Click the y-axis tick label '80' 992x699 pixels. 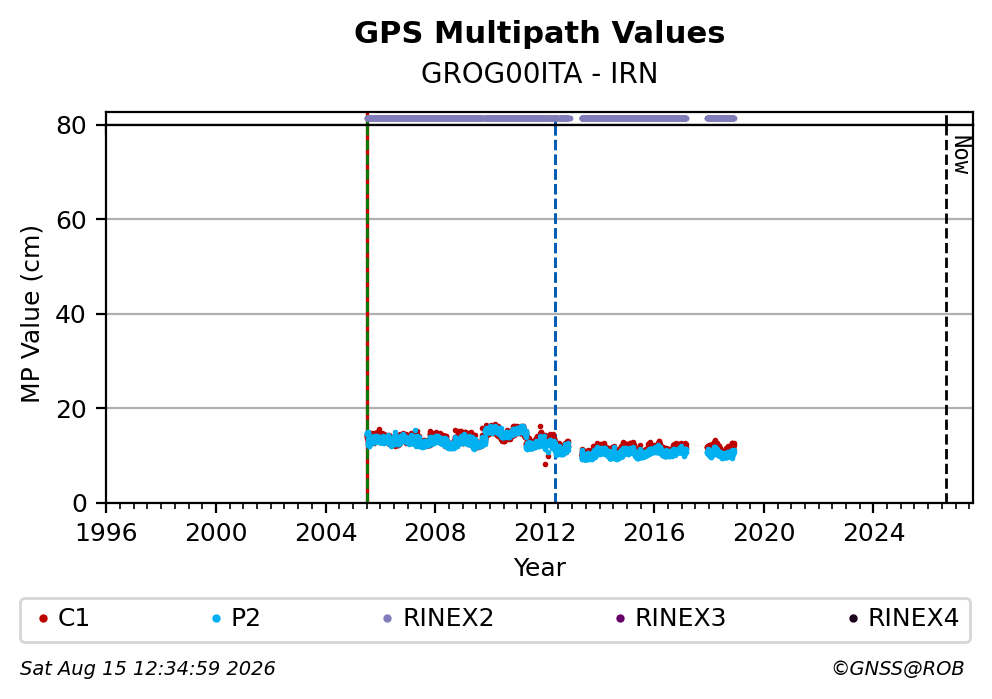tap(71, 126)
